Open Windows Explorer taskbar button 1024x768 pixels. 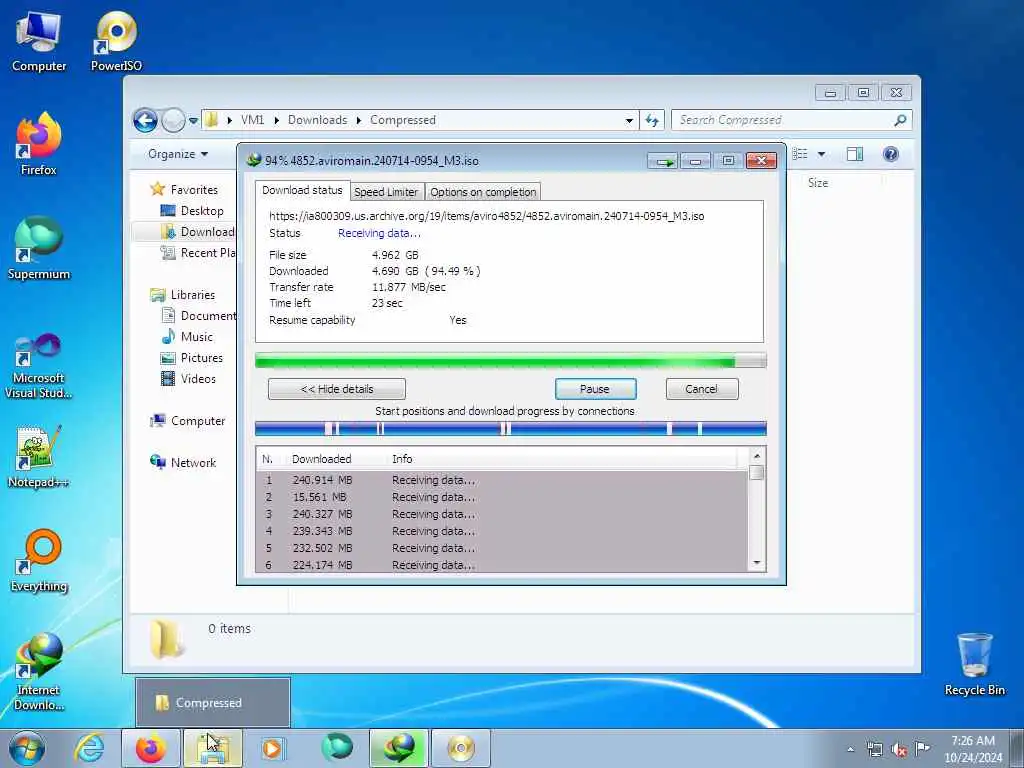(x=213, y=748)
